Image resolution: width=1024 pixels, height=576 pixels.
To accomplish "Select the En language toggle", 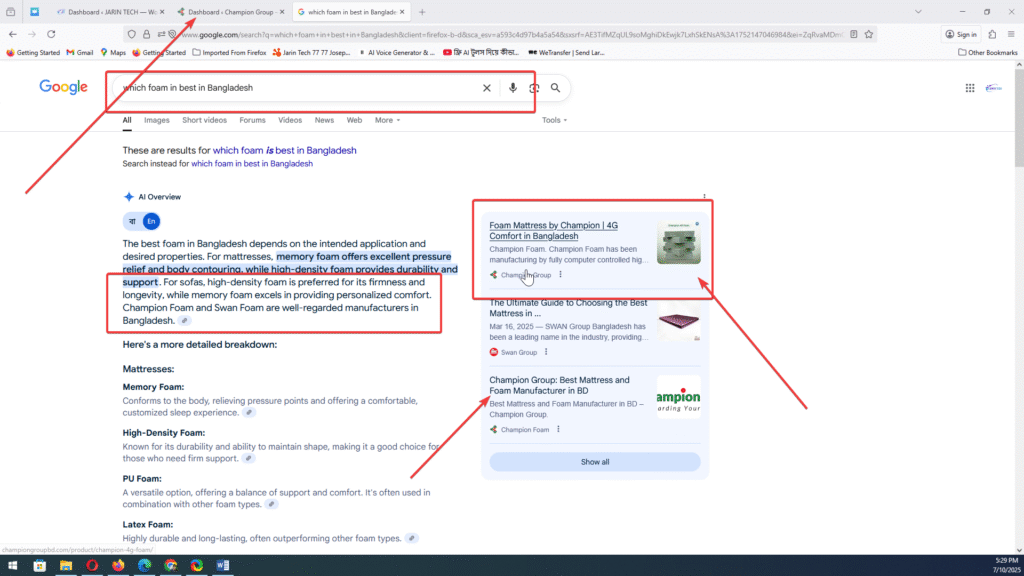I will (150, 221).
